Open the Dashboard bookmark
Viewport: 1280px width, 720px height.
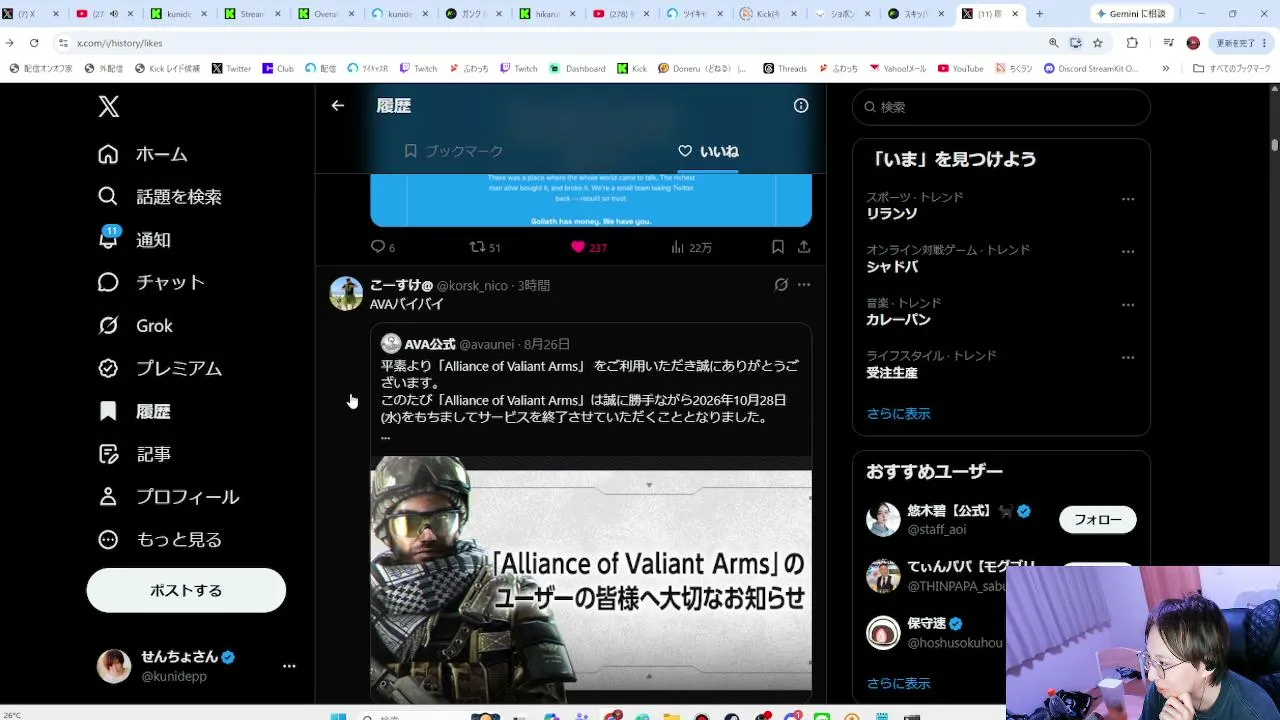click(x=578, y=68)
